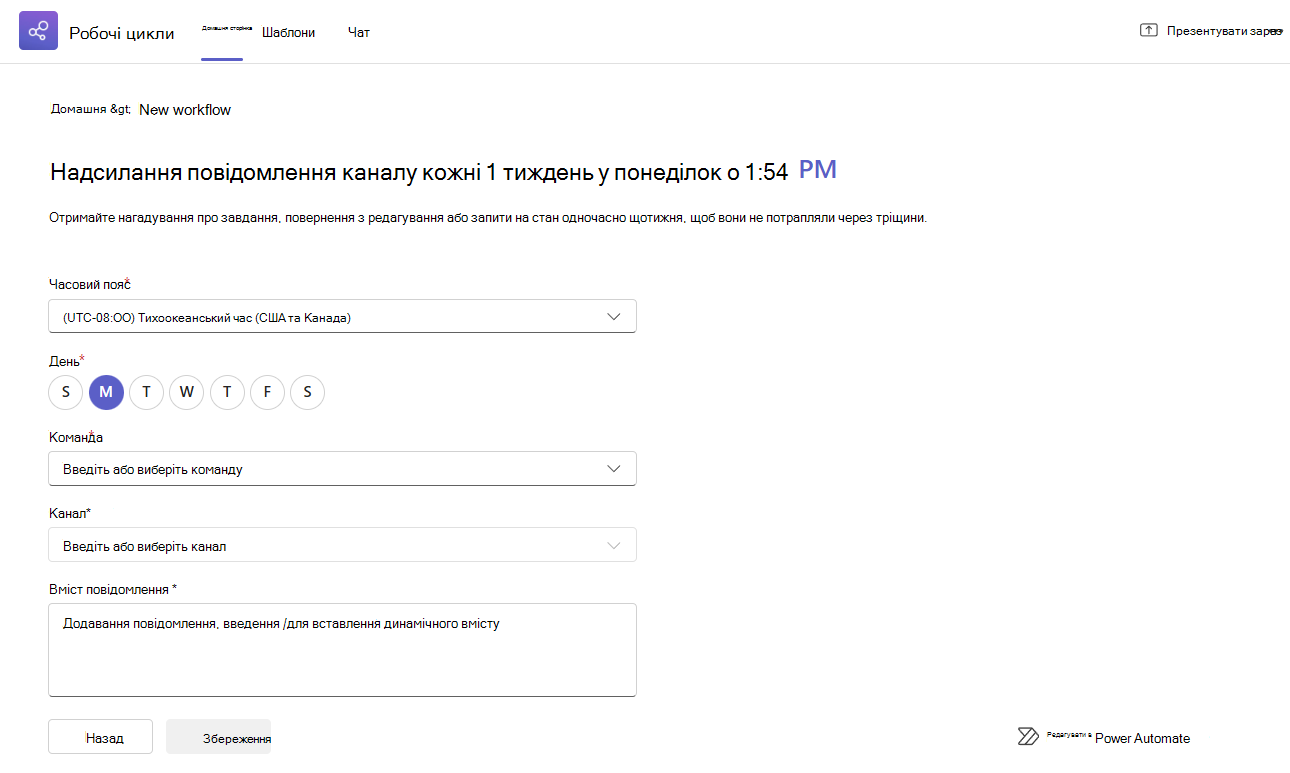Click the present request upload icon

(1148, 31)
